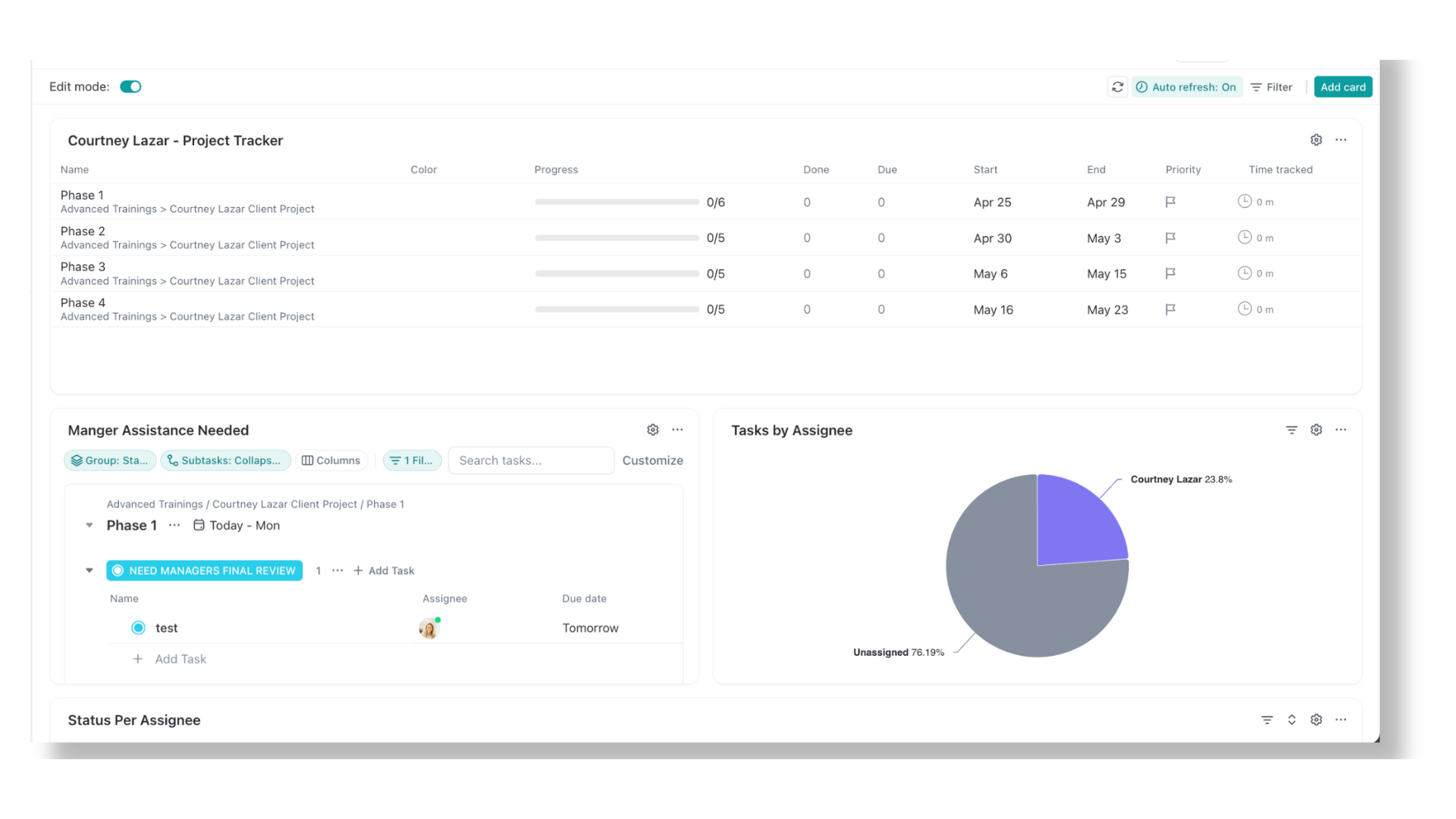Toggle Subtasks Collapse setting

pyautogui.click(x=223, y=460)
